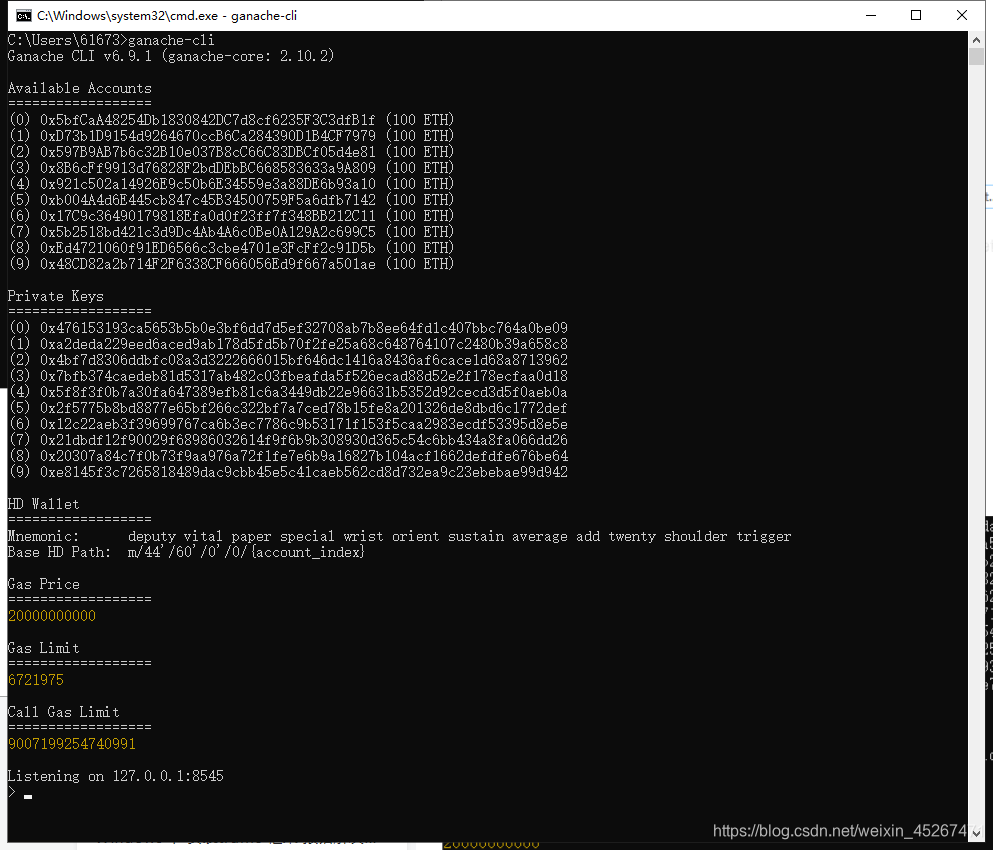Maximize the ganache-cli command window

click(x=916, y=15)
